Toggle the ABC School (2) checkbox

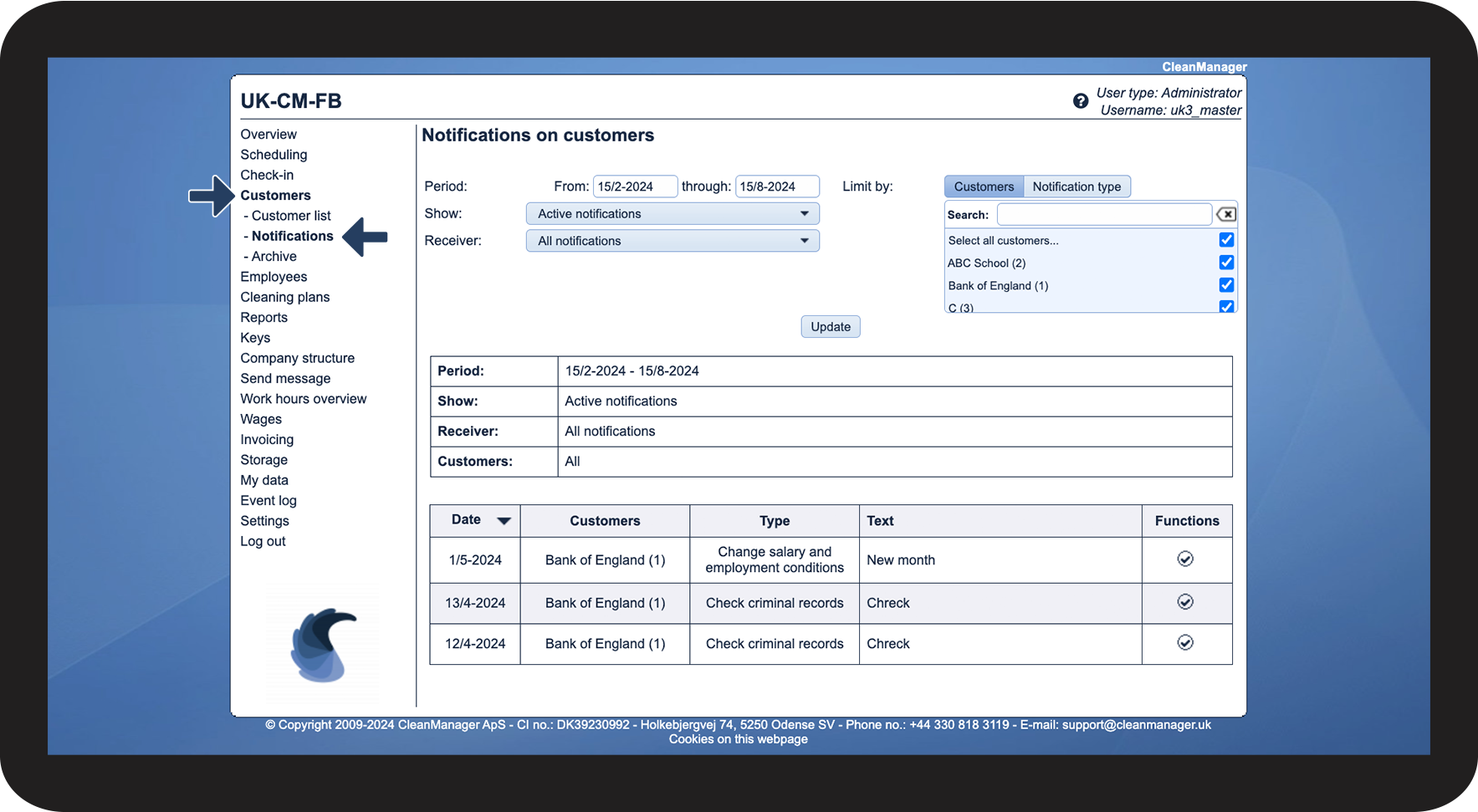1226,263
